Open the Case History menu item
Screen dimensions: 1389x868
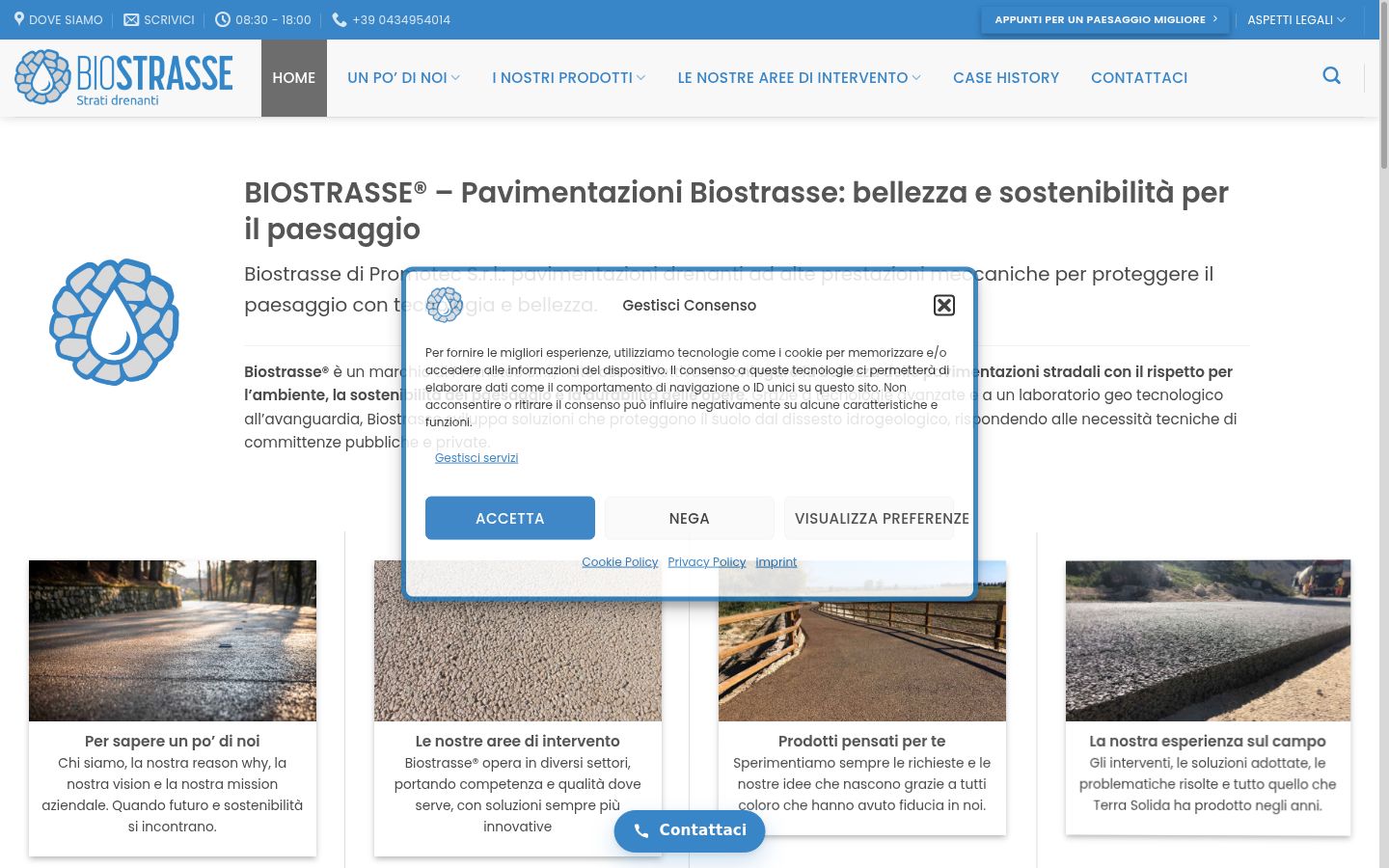[x=1006, y=78]
